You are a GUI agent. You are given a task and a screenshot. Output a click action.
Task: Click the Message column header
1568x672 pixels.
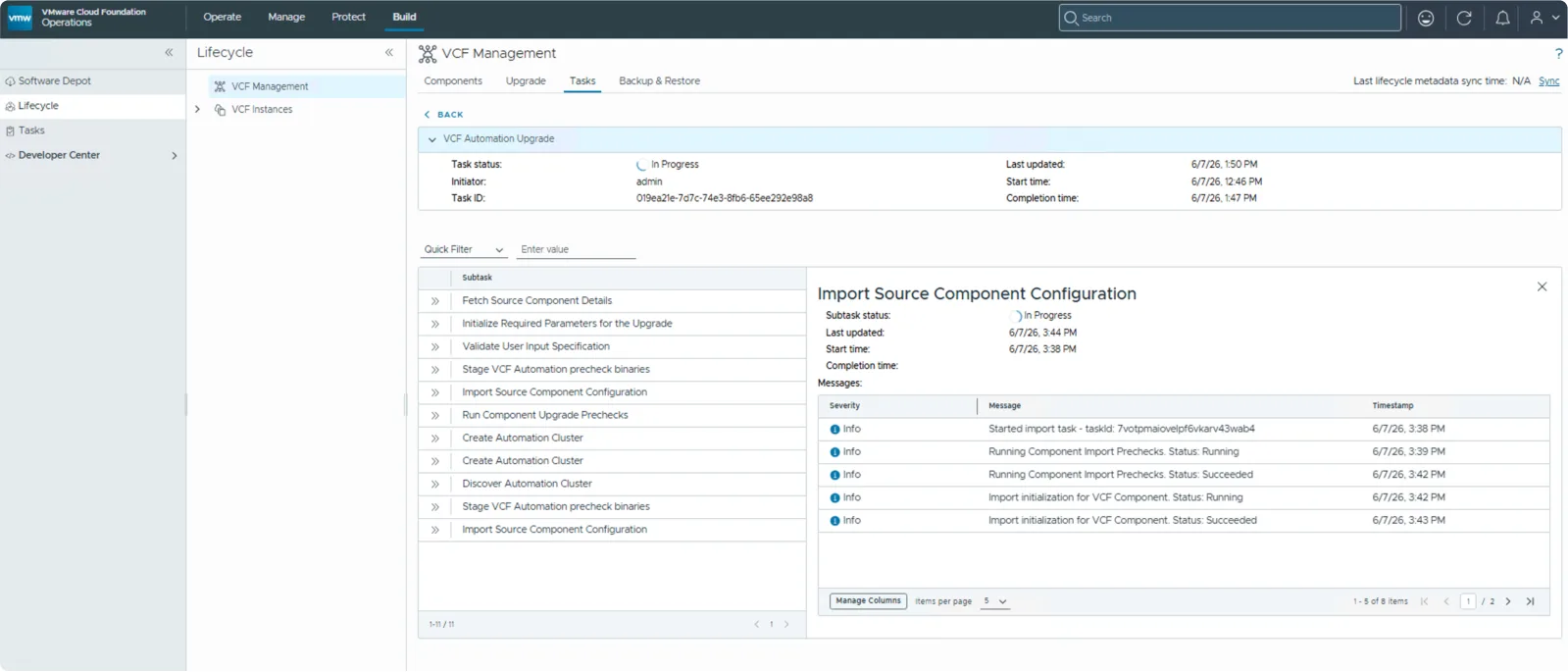click(1004, 406)
